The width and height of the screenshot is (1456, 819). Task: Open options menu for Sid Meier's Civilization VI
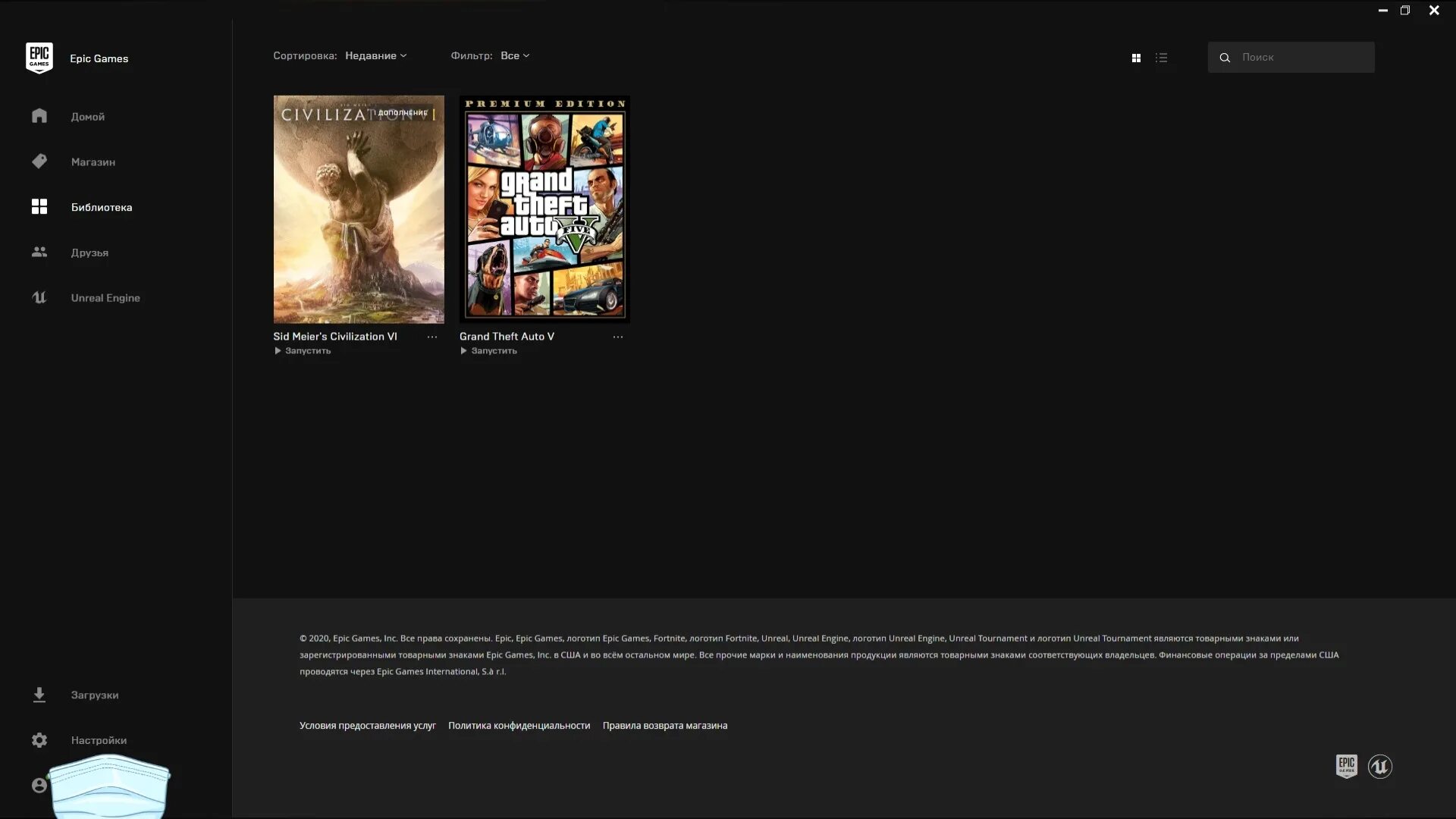coord(432,337)
